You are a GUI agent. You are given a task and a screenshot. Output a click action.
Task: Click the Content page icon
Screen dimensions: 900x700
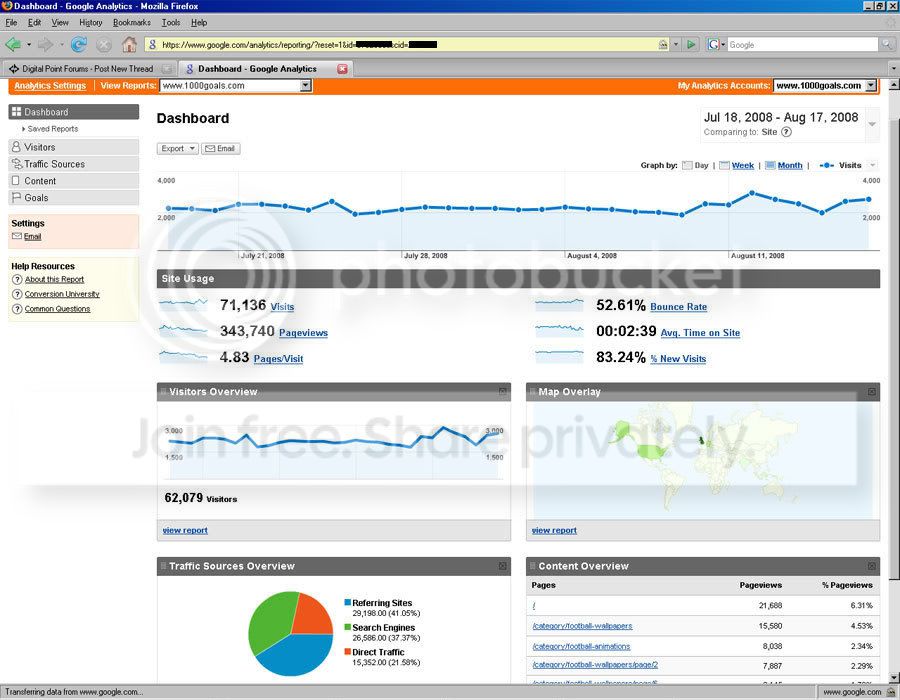(x=16, y=180)
